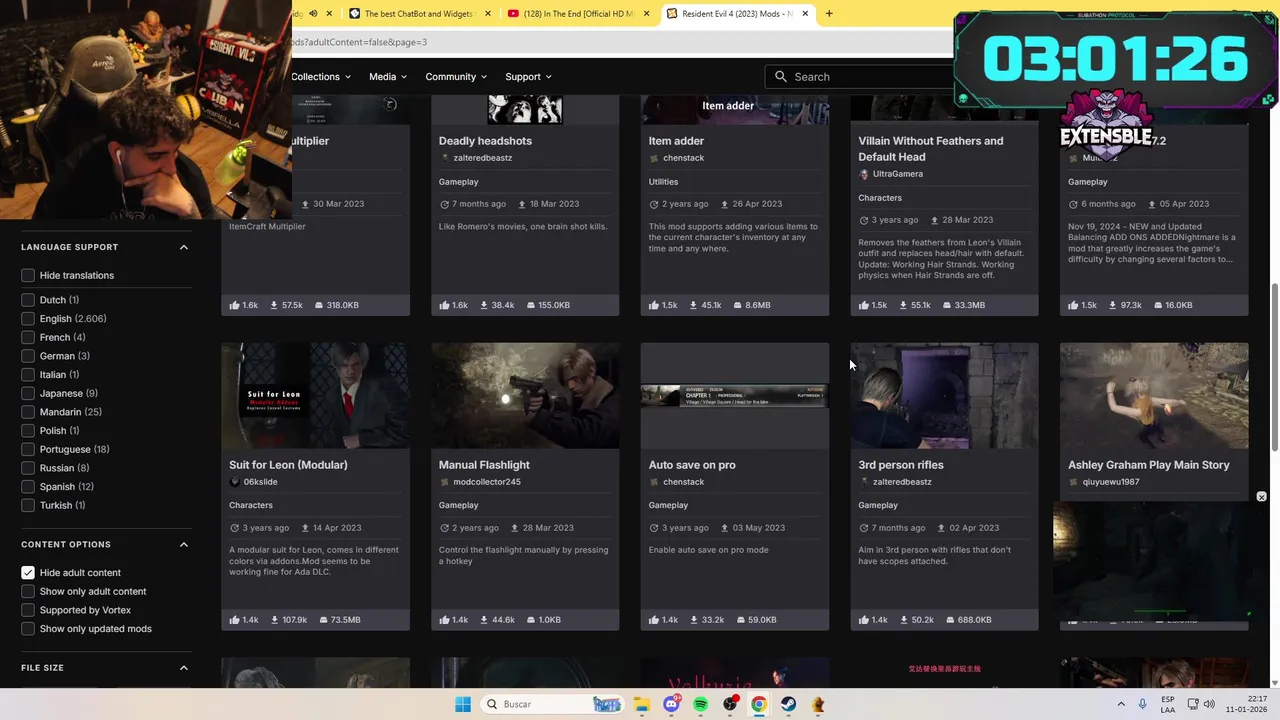Check the French language filter
This screenshot has width=1280, height=720.
(28, 337)
